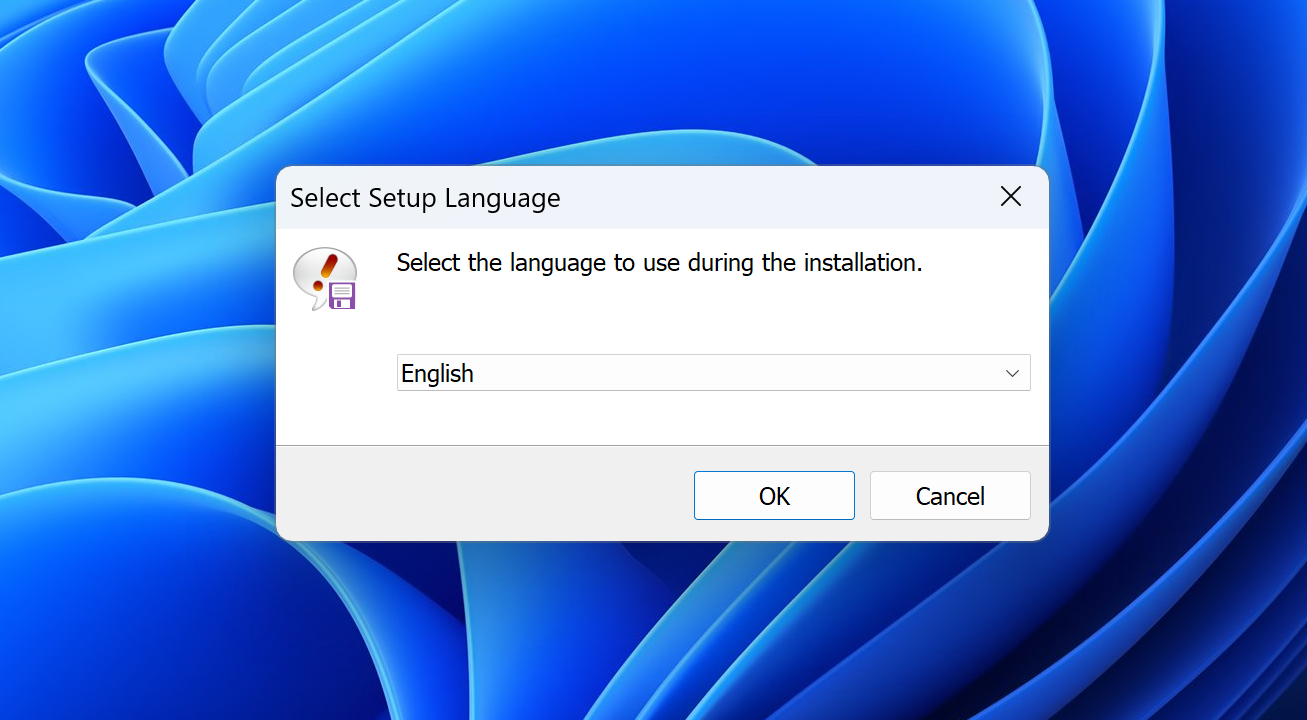Click the purple floppy disk icon
Screen dimensions: 1307x720
click(x=343, y=295)
